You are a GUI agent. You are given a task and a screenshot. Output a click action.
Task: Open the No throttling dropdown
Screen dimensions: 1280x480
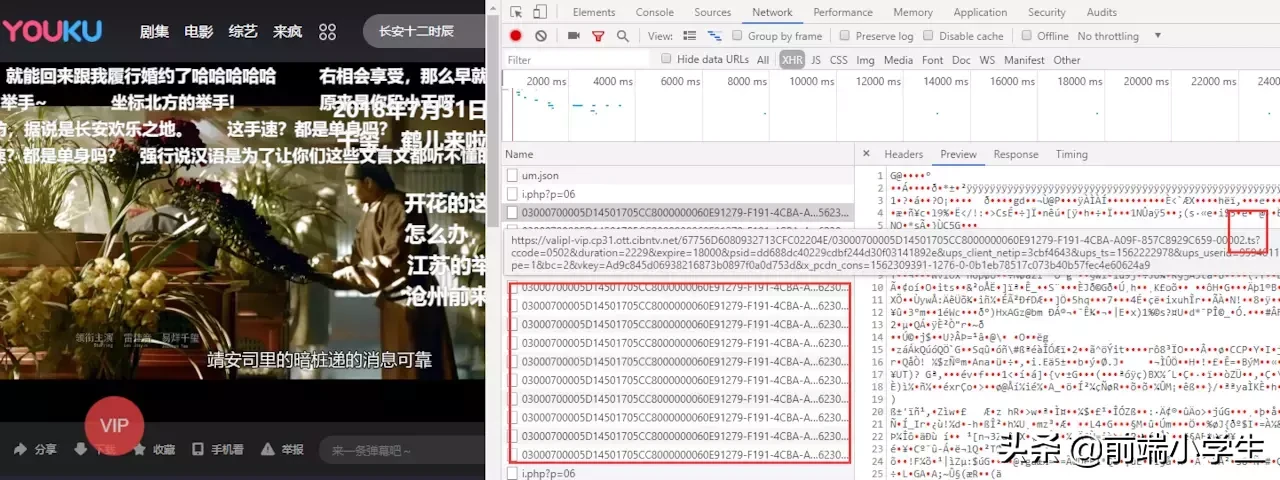tap(1119, 36)
